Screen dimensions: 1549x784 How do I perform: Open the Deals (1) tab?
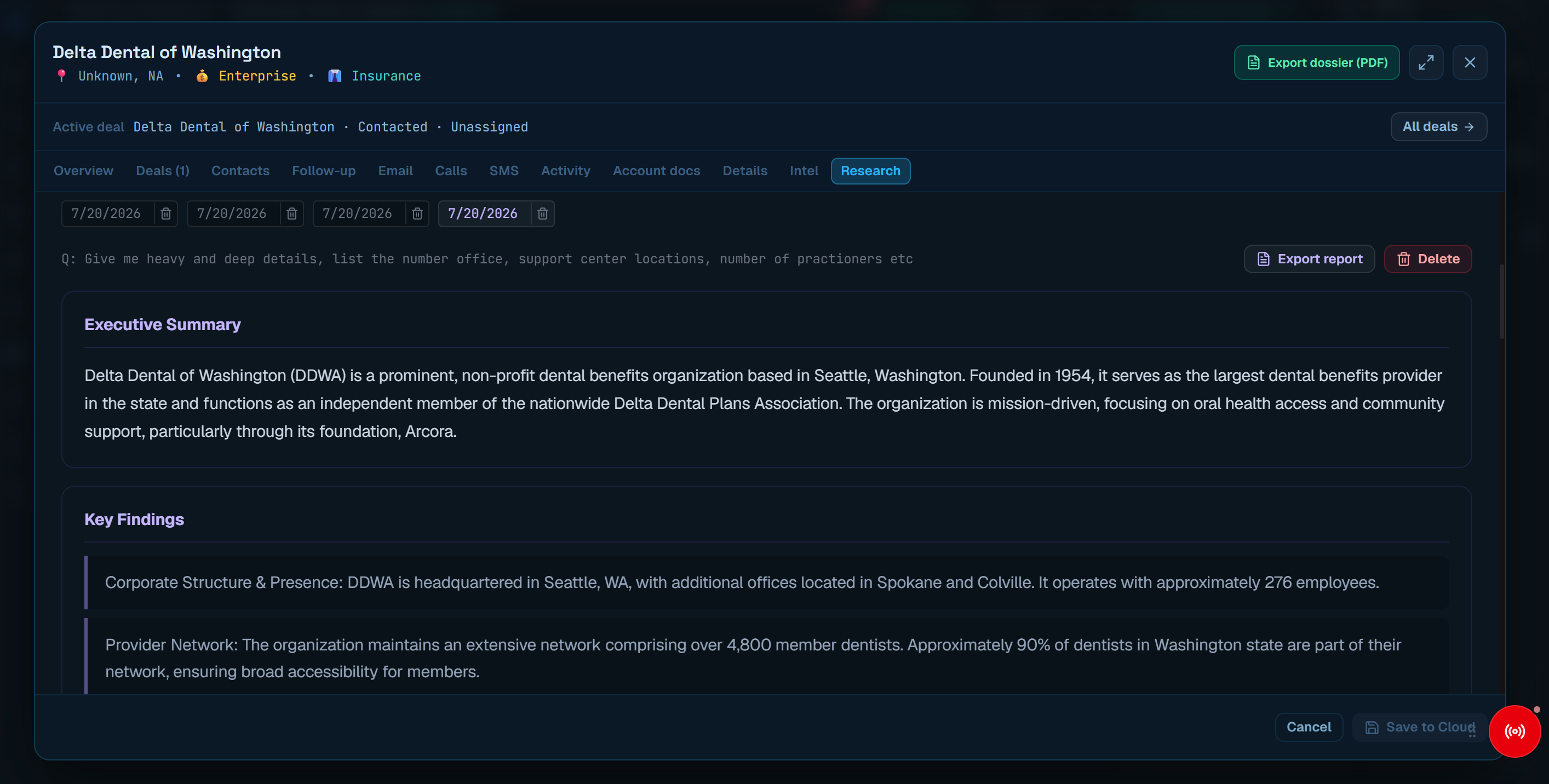[162, 171]
